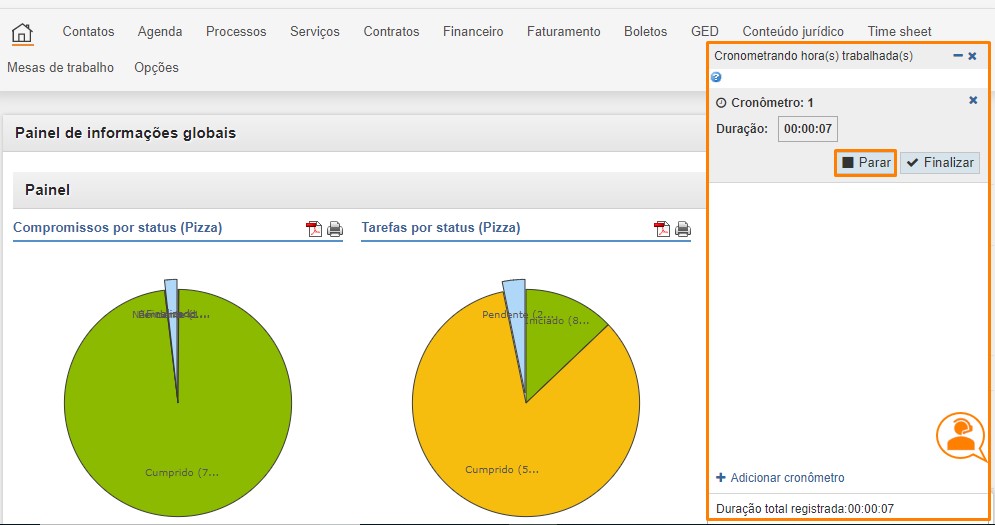Click the Finalizar button

coord(939,162)
